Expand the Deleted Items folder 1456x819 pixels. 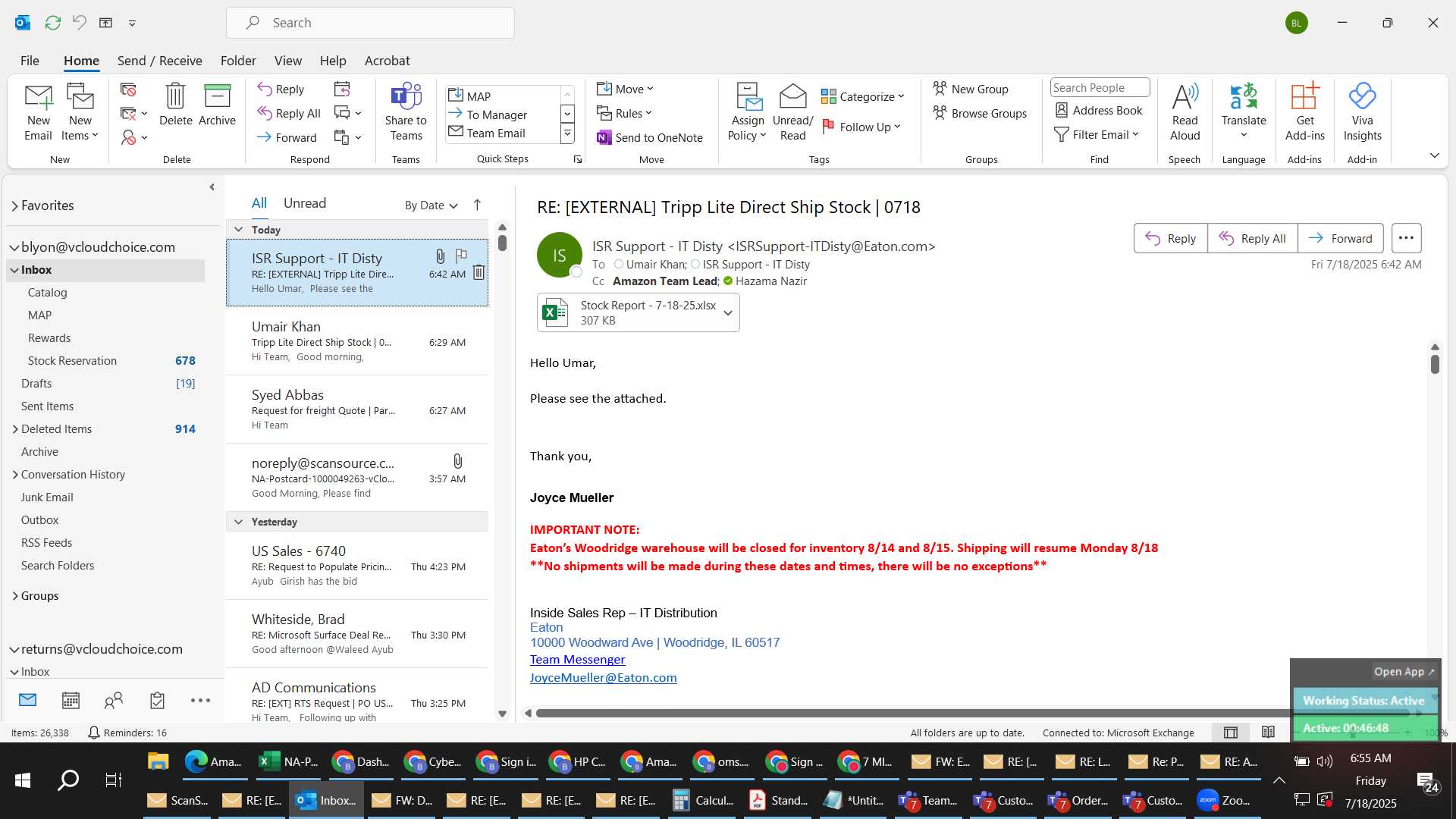coord(15,429)
